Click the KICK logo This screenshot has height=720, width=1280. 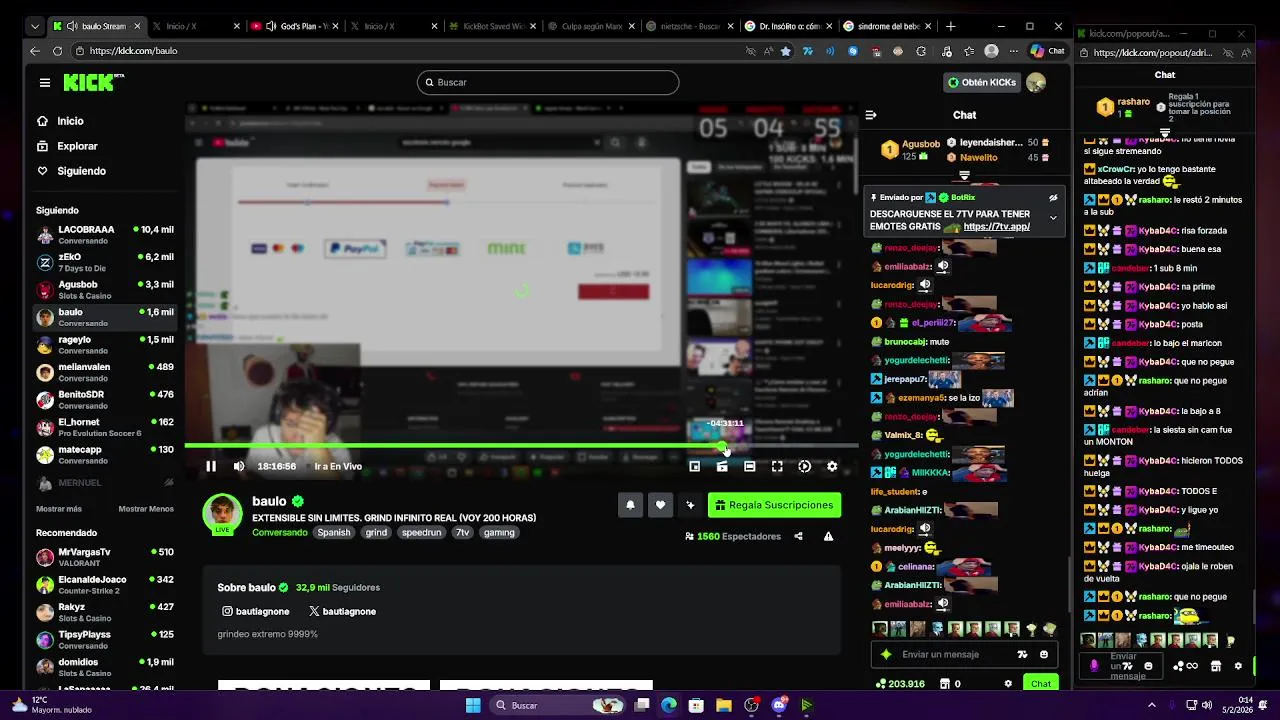click(93, 83)
